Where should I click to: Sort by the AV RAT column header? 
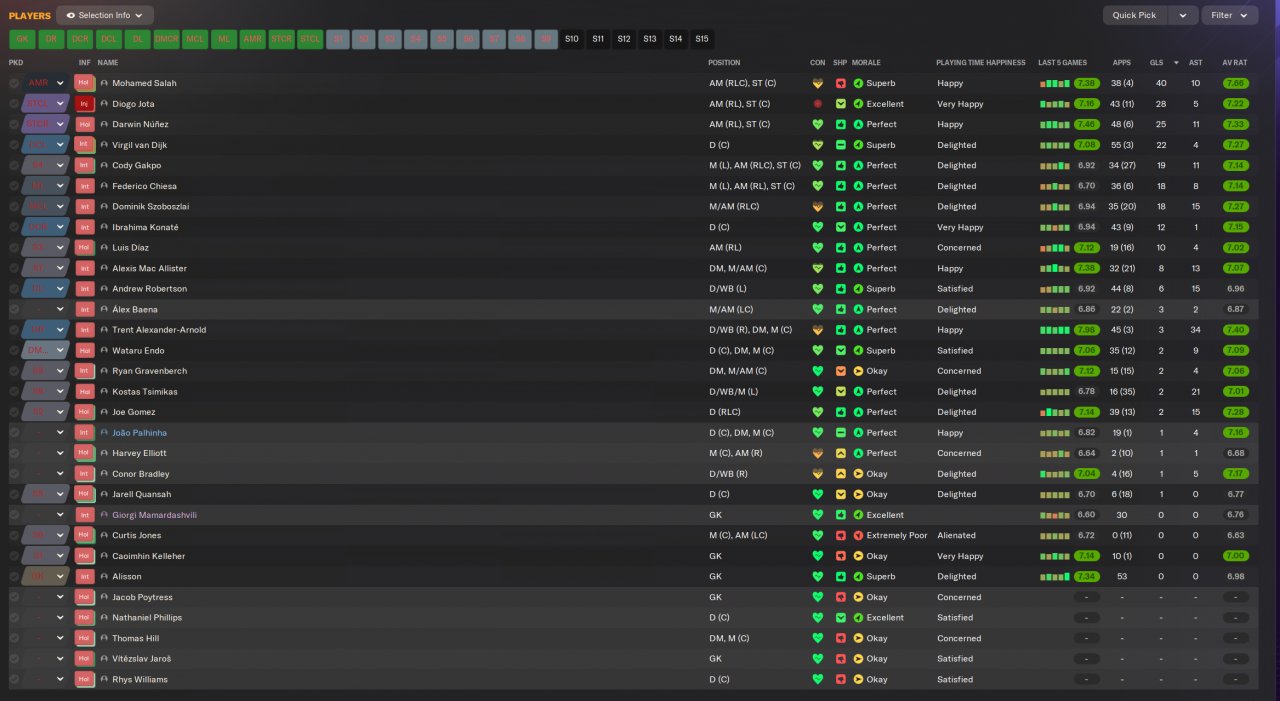click(x=1235, y=62)
